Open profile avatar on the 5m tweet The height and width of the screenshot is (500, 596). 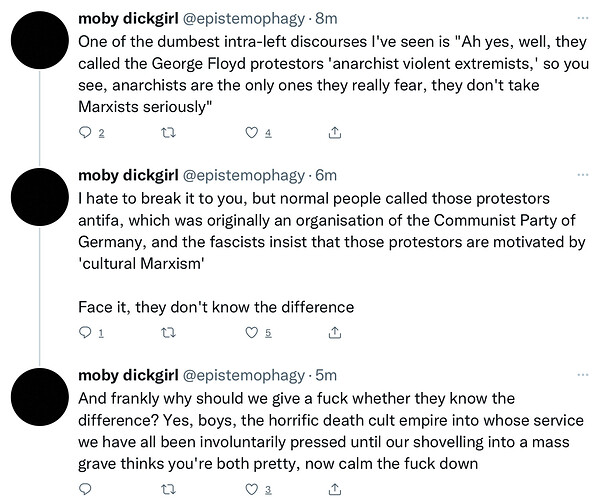pos(40,397)
